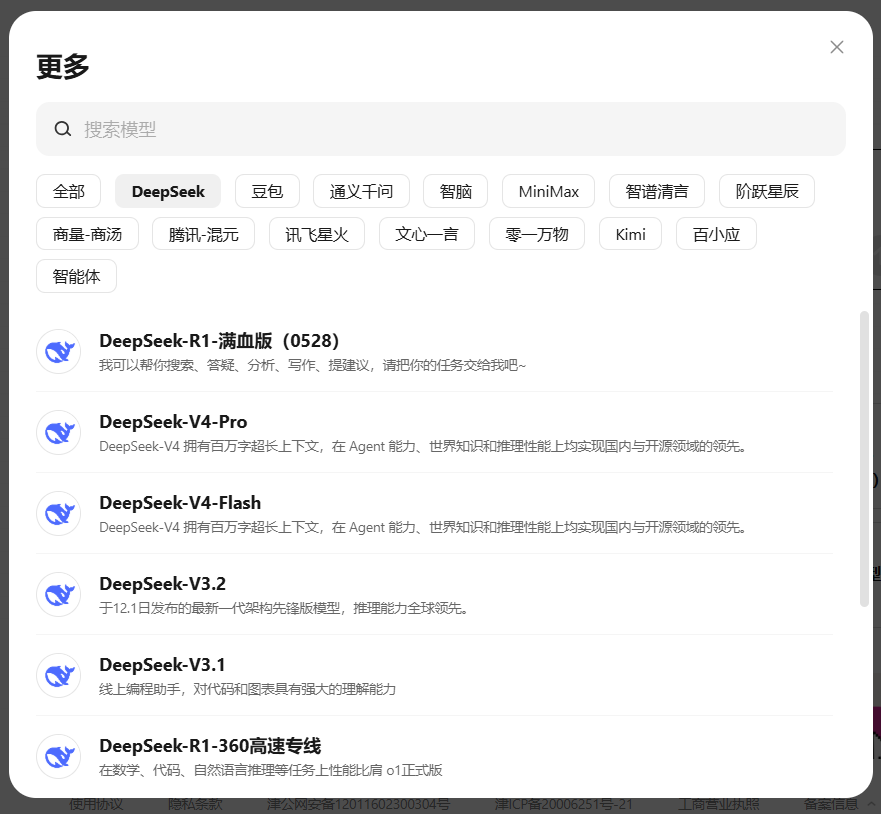The image size is (881, 814).
Task: Select the 智能体 filter tag
Action: (x=76, y=276)
